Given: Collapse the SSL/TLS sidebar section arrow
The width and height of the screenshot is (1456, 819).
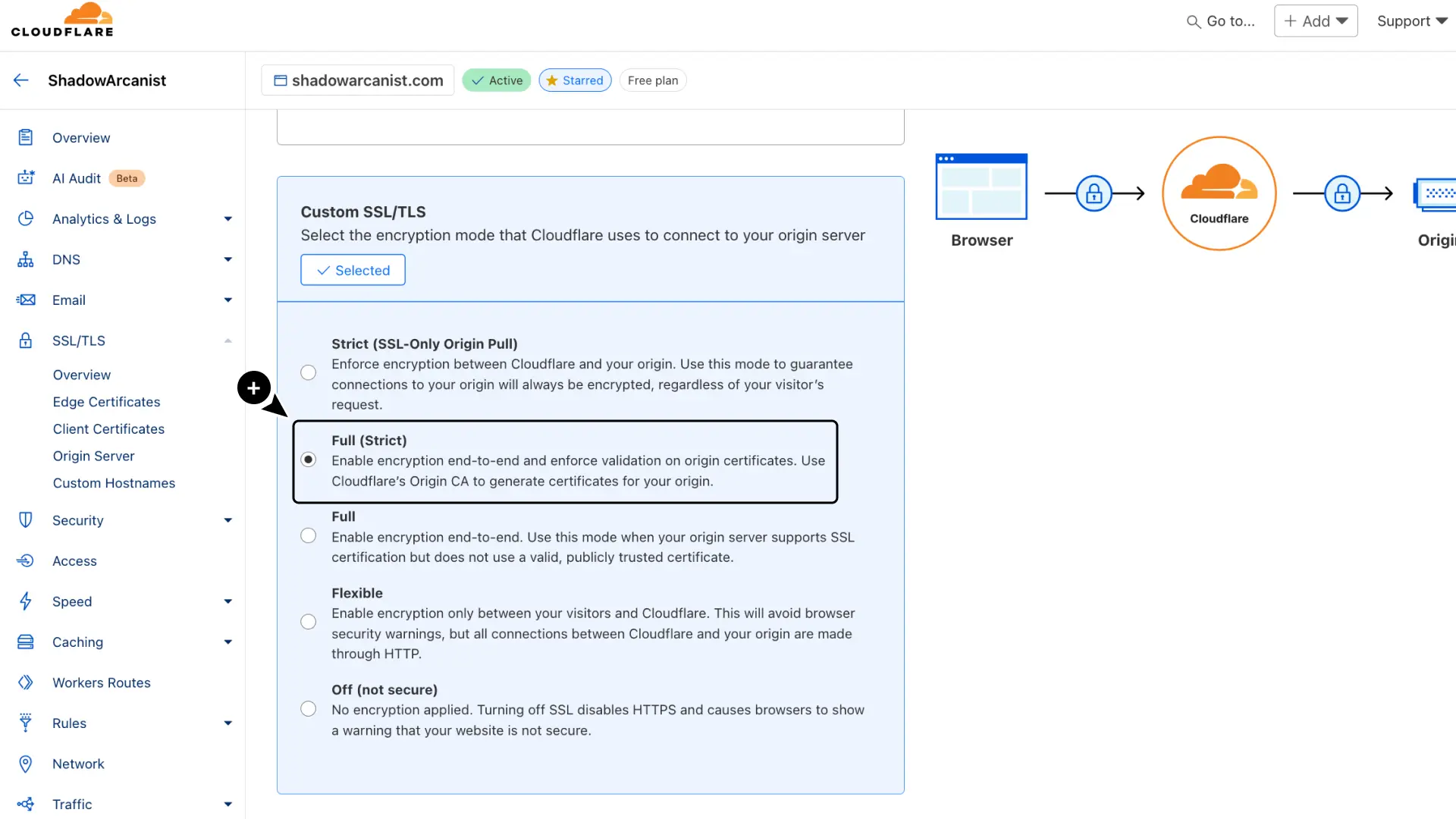Looking at the screenshot, I should (x=227, y=340).
